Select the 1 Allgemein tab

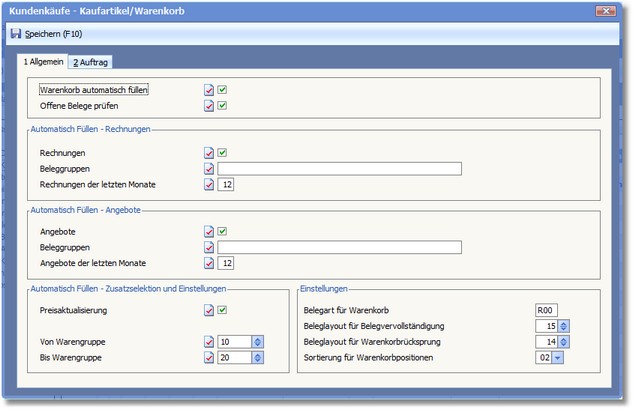point(44,62)
